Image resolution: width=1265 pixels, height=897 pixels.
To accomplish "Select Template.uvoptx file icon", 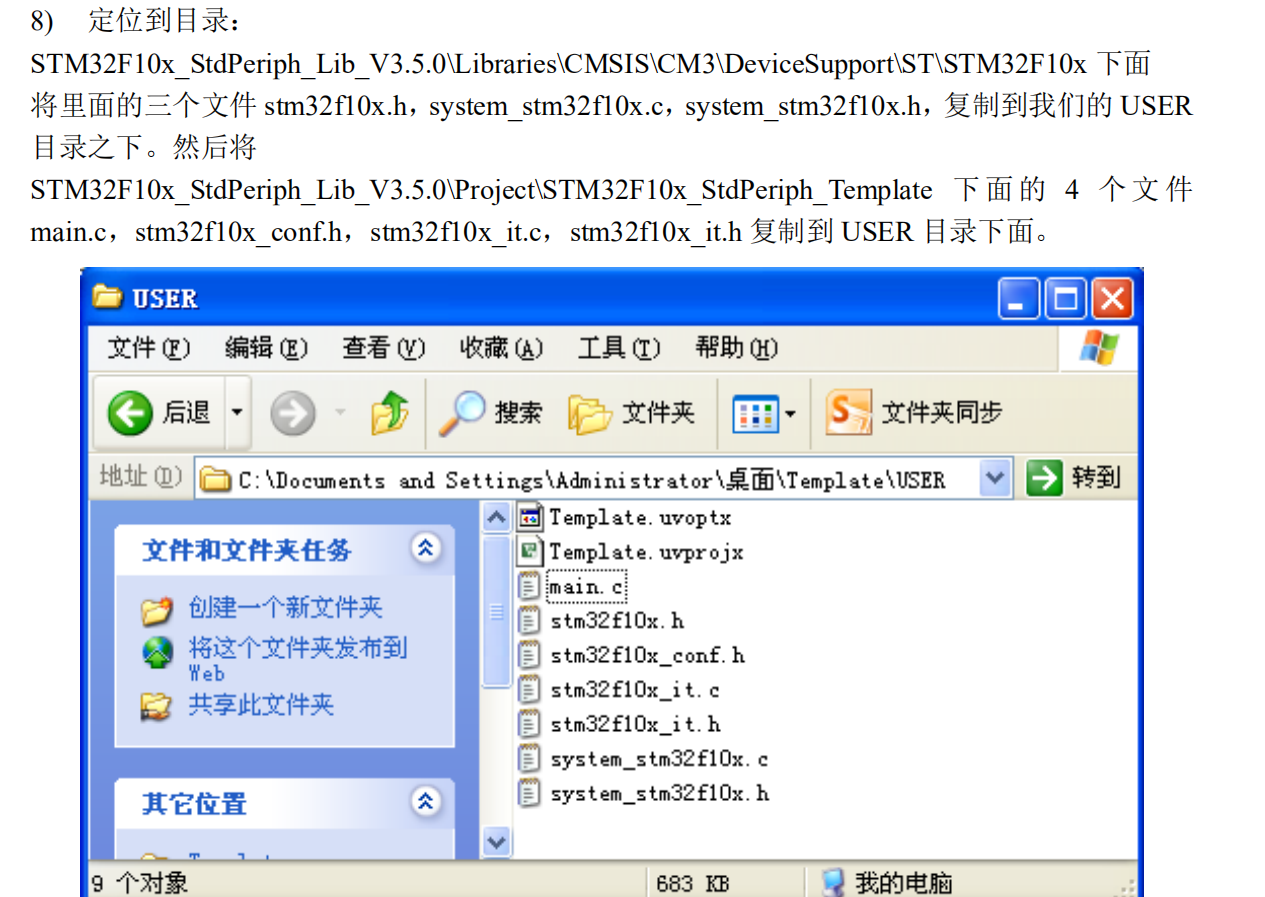I will [x=529, y=517].
